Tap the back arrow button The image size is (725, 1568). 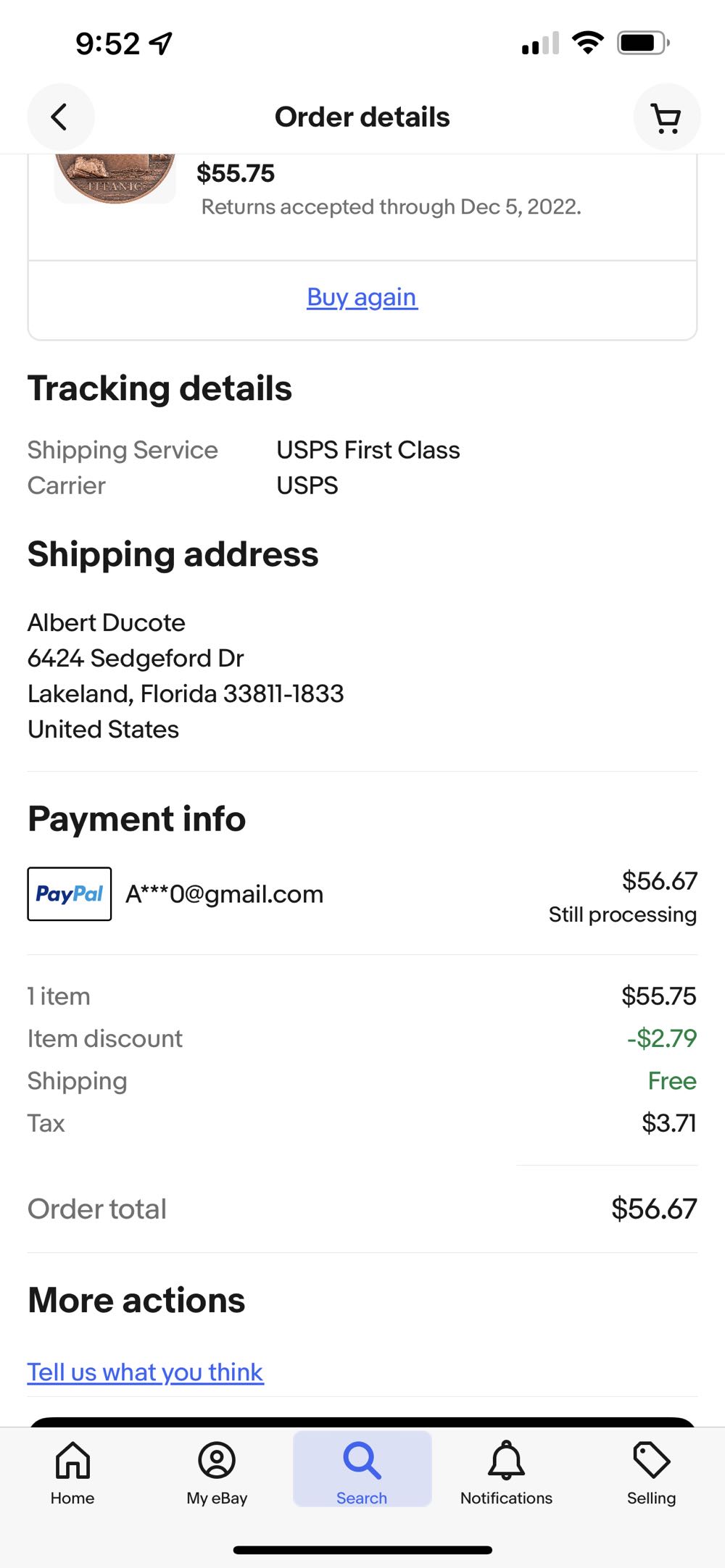click(x=60, y=117)
